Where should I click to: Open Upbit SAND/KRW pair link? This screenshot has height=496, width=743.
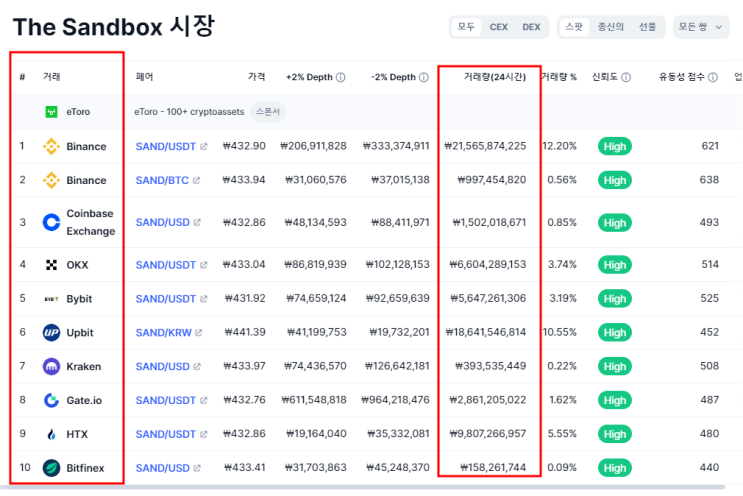[x=163, y=333]
